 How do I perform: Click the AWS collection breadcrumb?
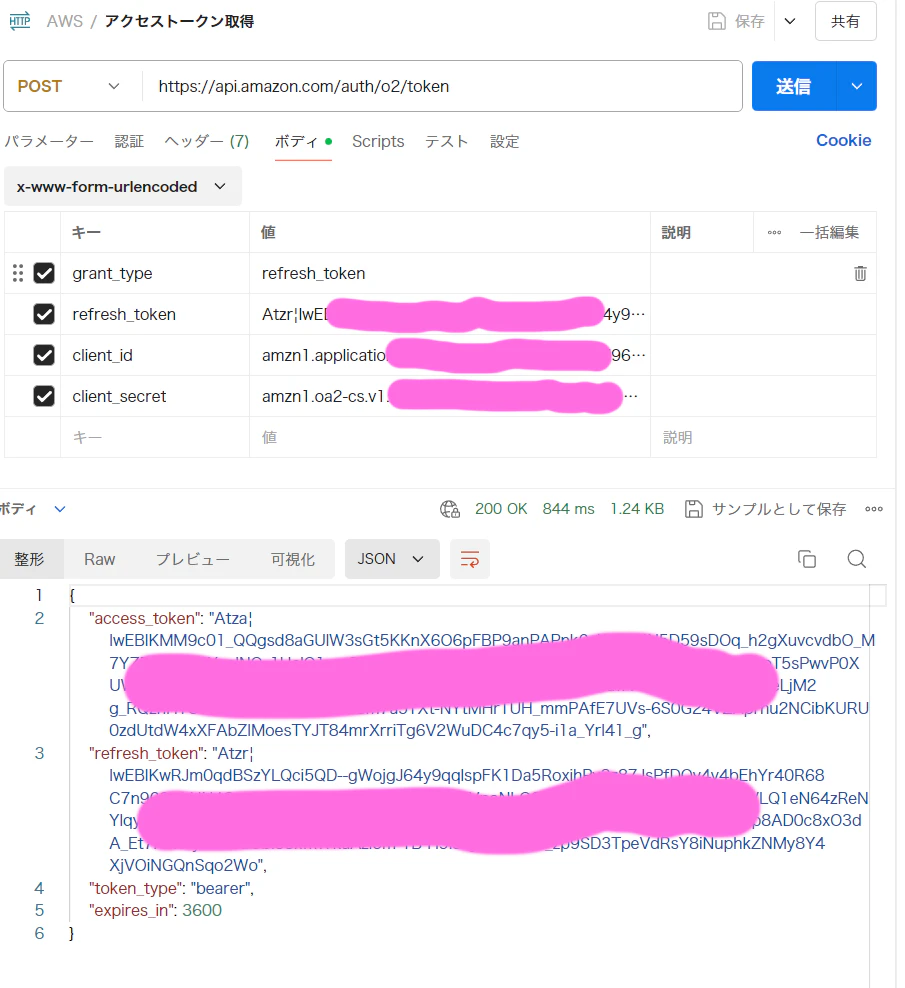64,21
